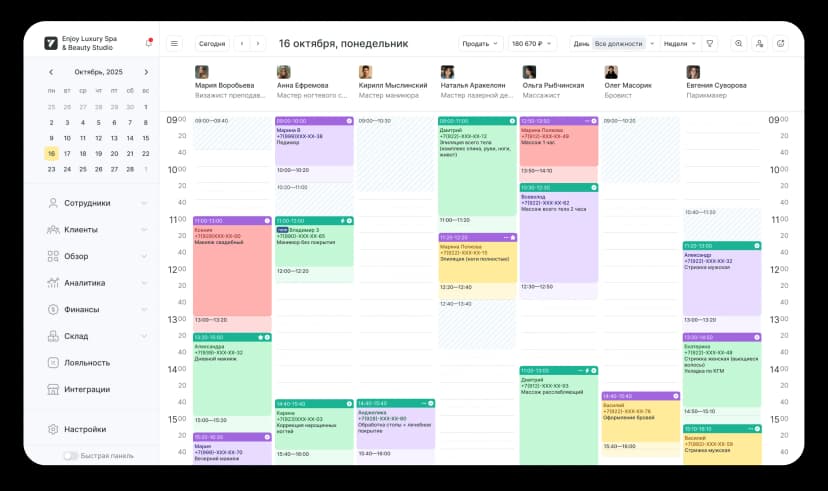Go to next month in mini calendar
The height and width of the screenshot is (491, 828).
click(x=146, y=72)
